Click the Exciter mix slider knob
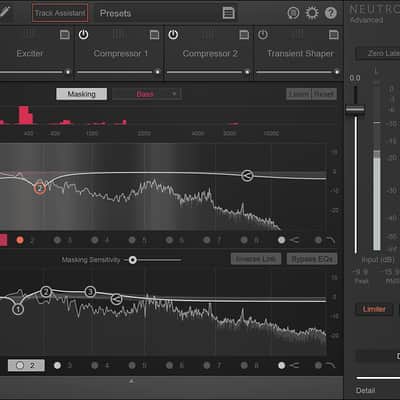Viewport: 400px width, 400px height. click(68, 72)
